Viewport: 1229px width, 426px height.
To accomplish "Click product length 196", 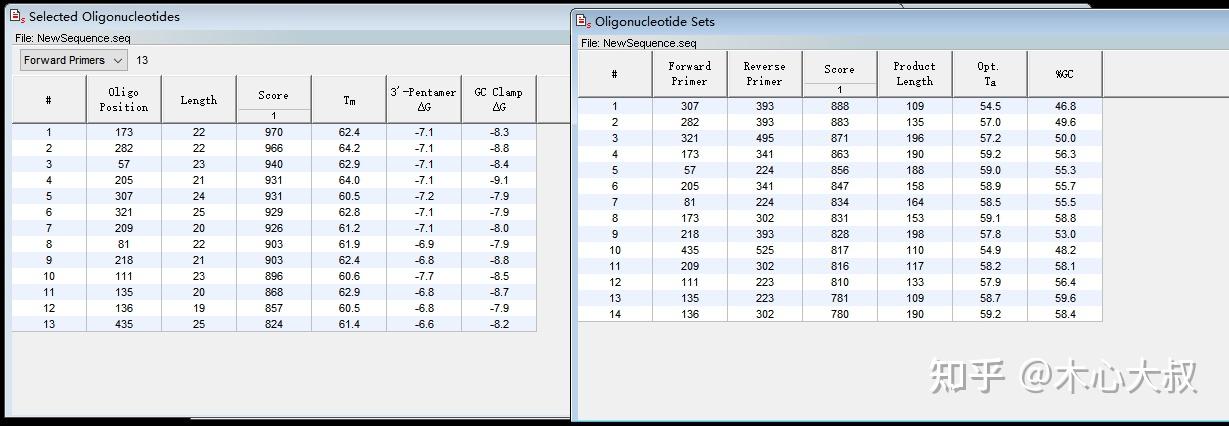I will pos(915,138).
